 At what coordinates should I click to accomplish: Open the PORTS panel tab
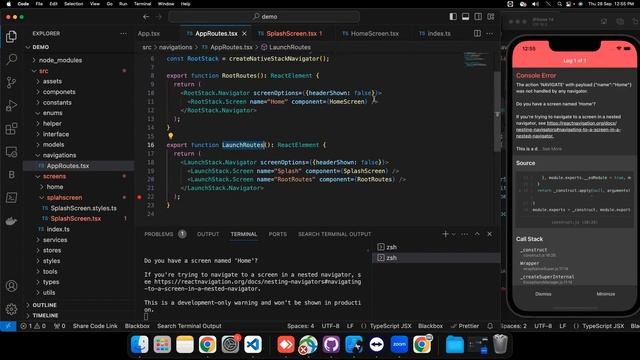(x=278, y=234)
